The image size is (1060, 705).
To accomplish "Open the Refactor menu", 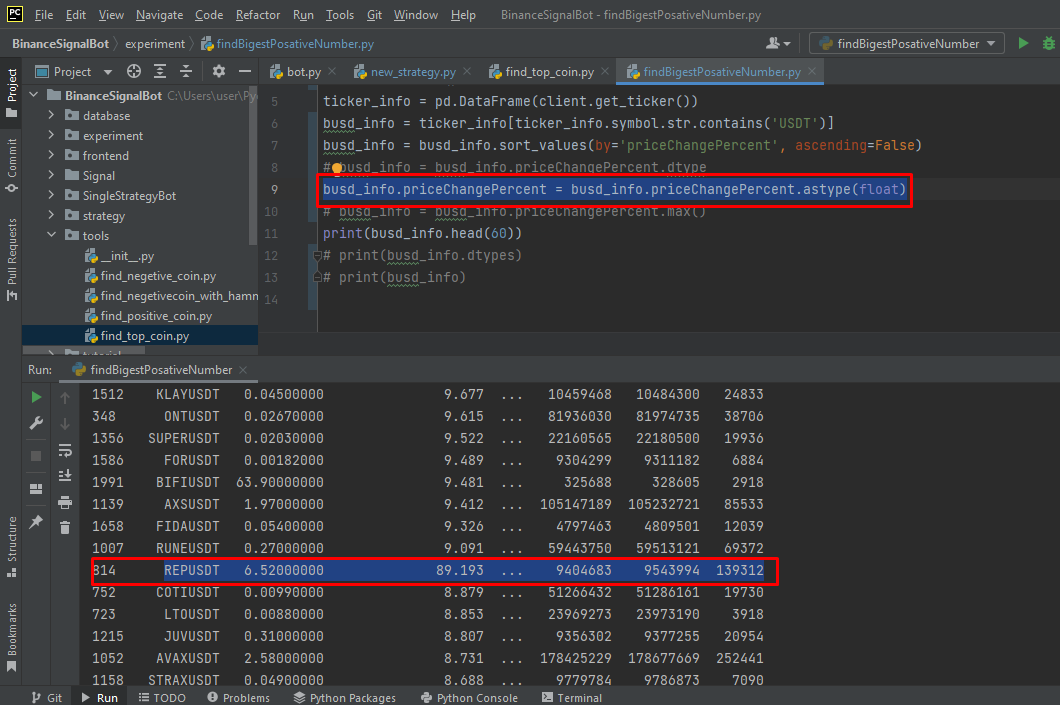I will [258, 15].
